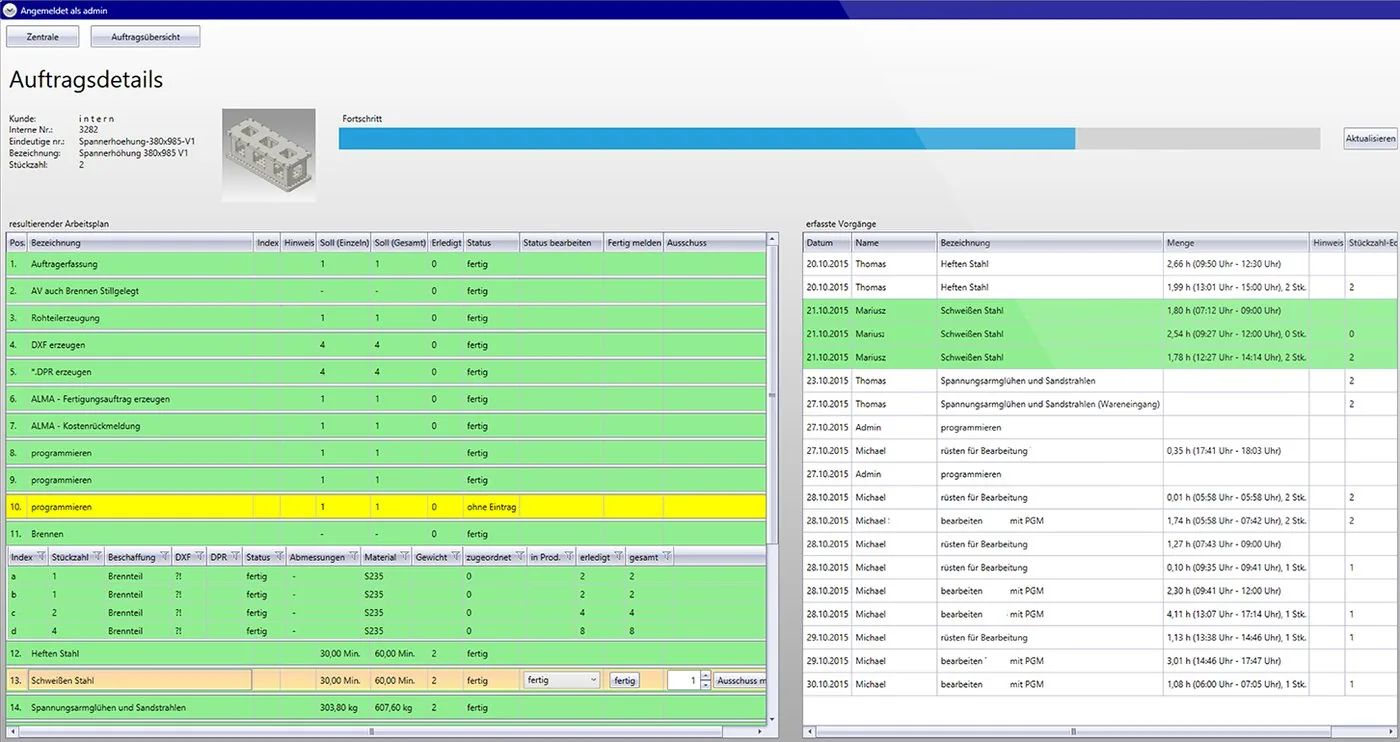This screenshot has width=1400, height=742.
Task: Open filter icon on Abmessungen column
Action: pos(352,557)
